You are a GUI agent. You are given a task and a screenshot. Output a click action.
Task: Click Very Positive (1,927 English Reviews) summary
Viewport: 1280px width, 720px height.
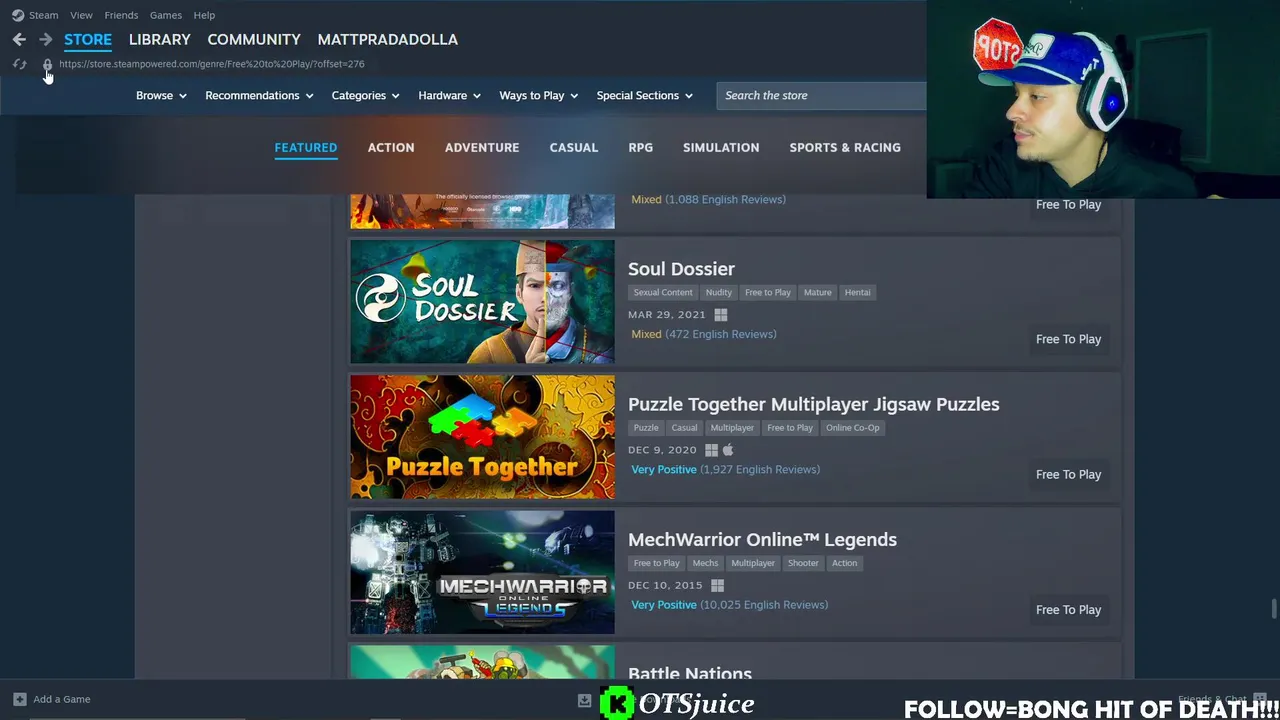[x=725, y=469]
